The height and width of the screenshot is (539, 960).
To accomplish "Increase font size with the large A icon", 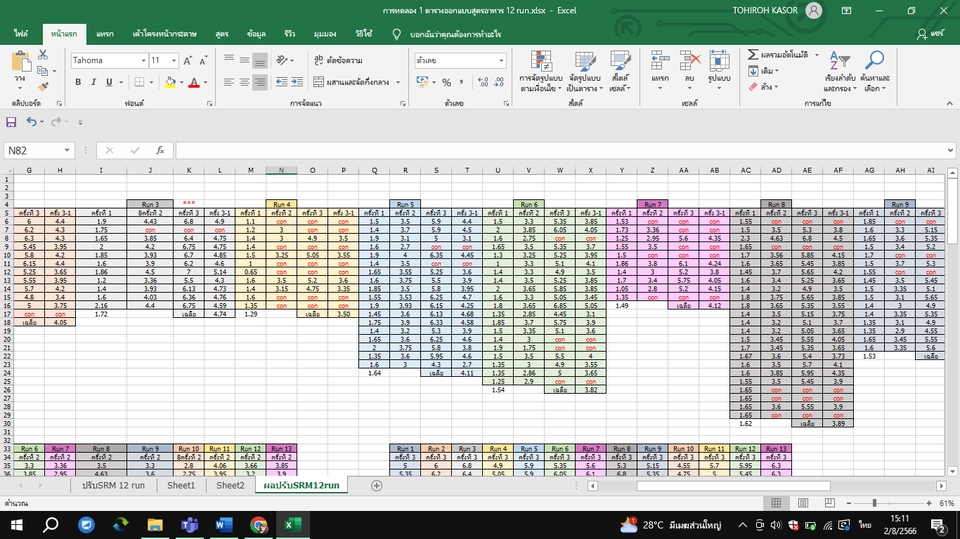I will pos(188,61).
